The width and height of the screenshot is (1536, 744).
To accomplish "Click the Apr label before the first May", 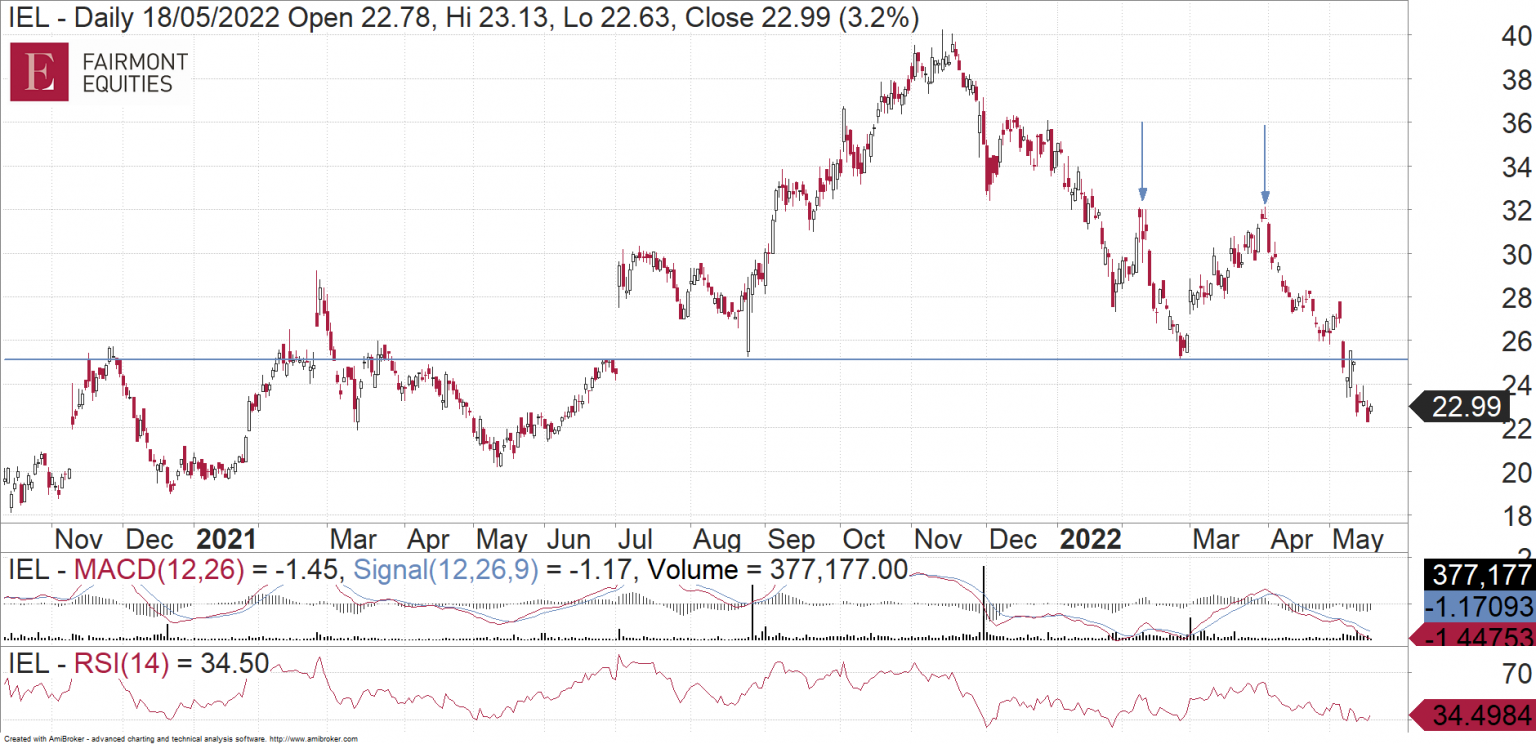I will 430,540.
